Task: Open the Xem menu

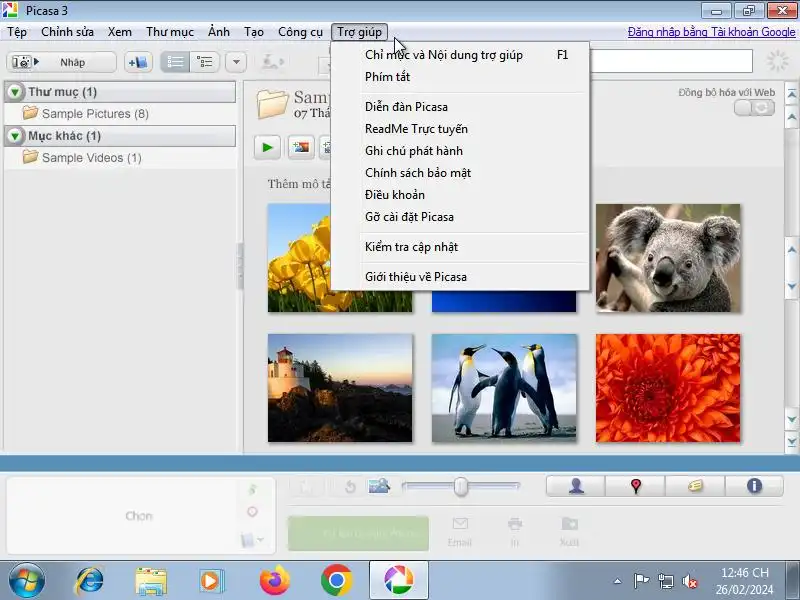Action: pos(119,32)
